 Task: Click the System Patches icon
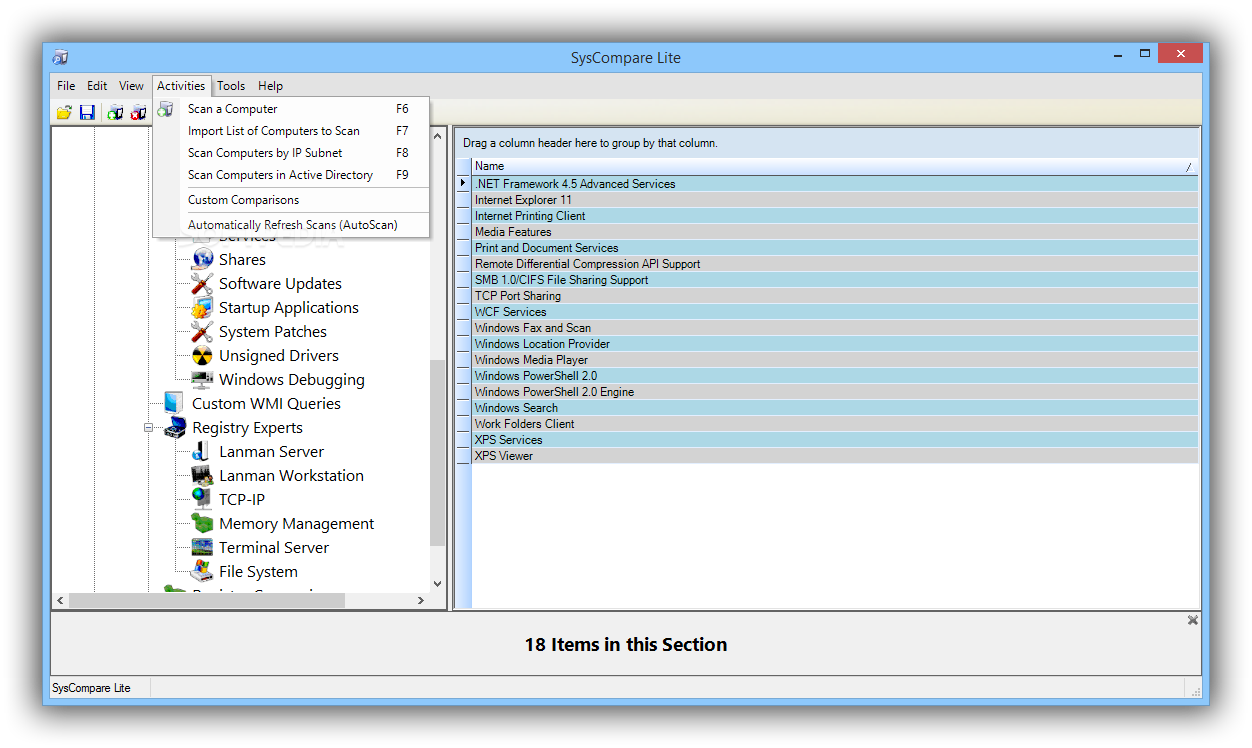203,331
